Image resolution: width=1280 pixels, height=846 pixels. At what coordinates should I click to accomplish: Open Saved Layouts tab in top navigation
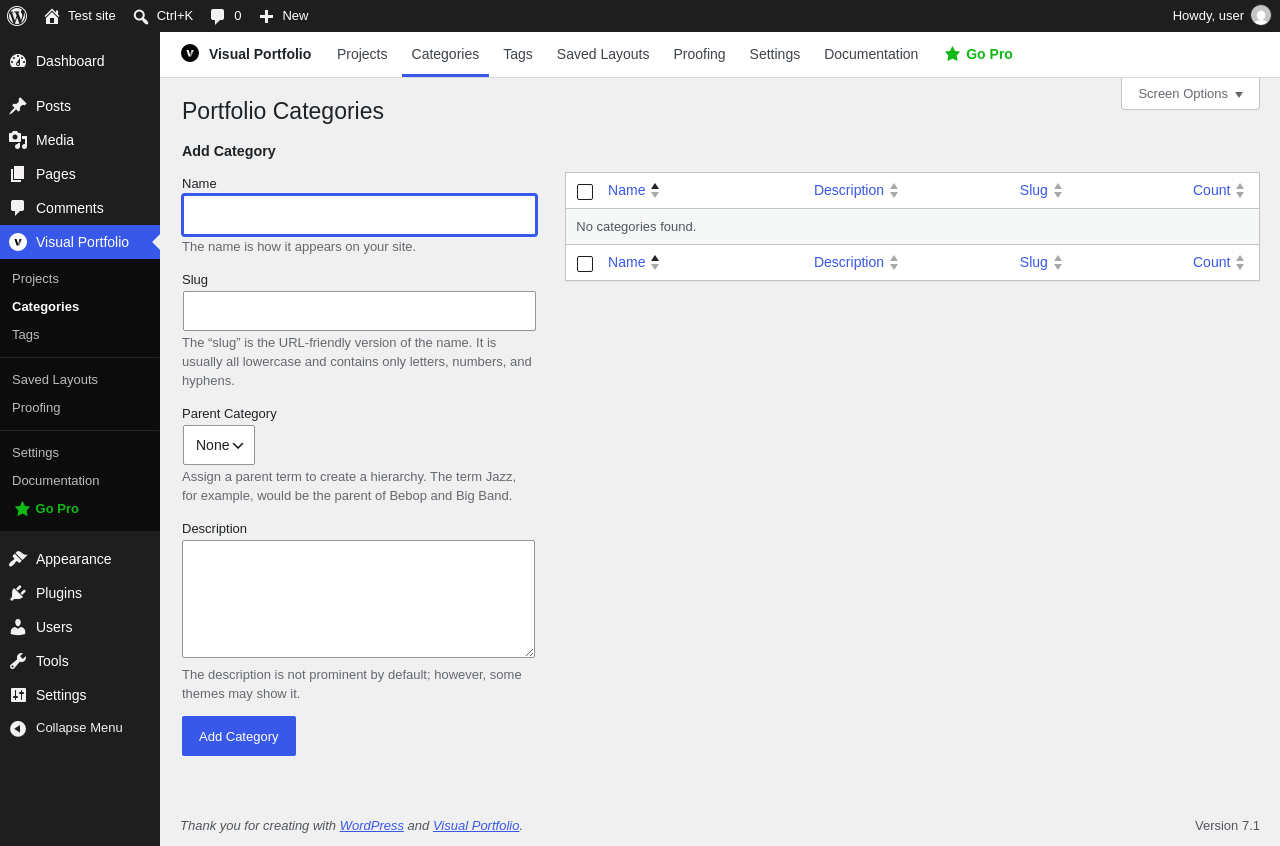(x=603, y=54)
